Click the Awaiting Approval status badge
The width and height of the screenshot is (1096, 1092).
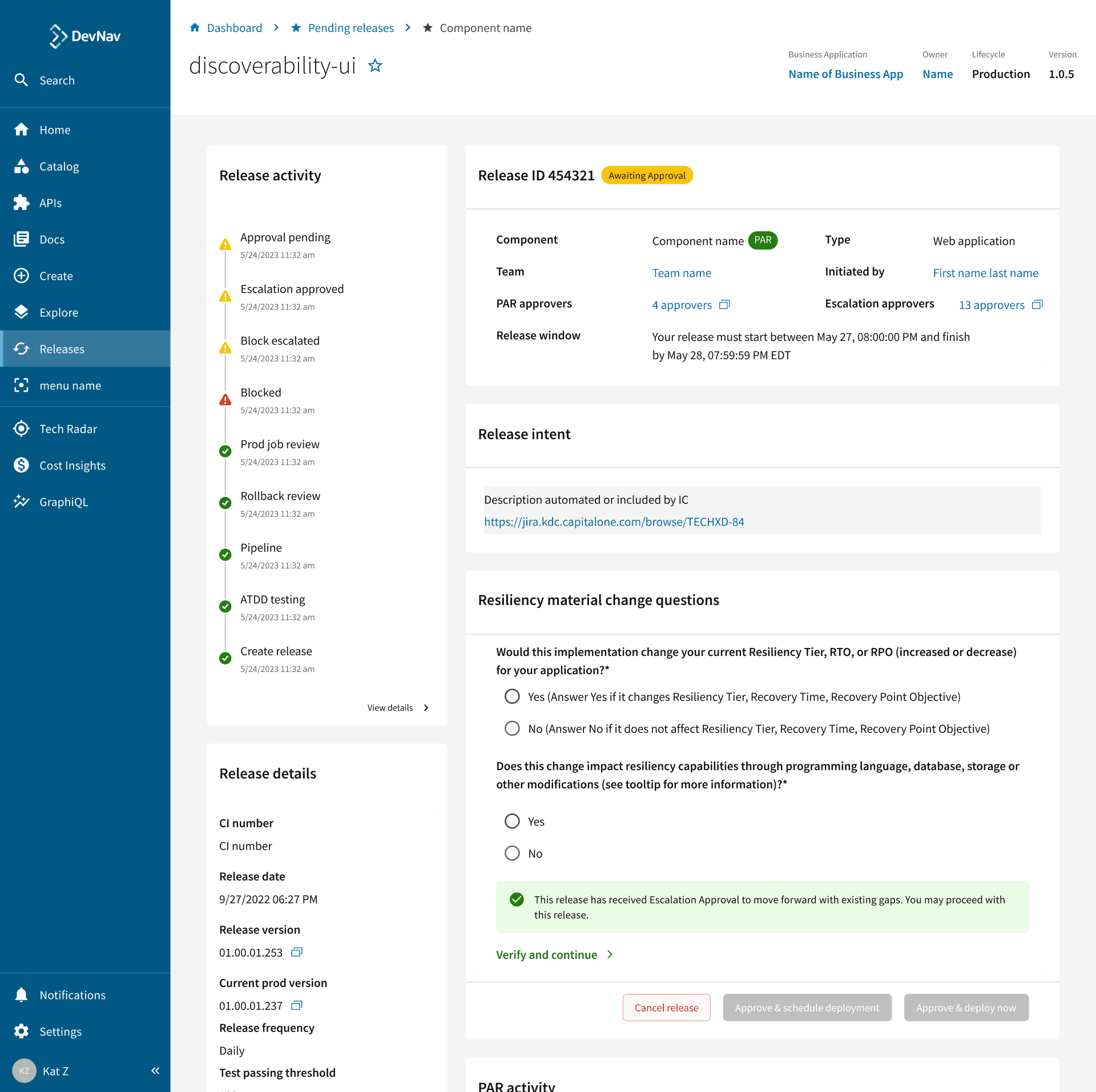coord(647,175)
